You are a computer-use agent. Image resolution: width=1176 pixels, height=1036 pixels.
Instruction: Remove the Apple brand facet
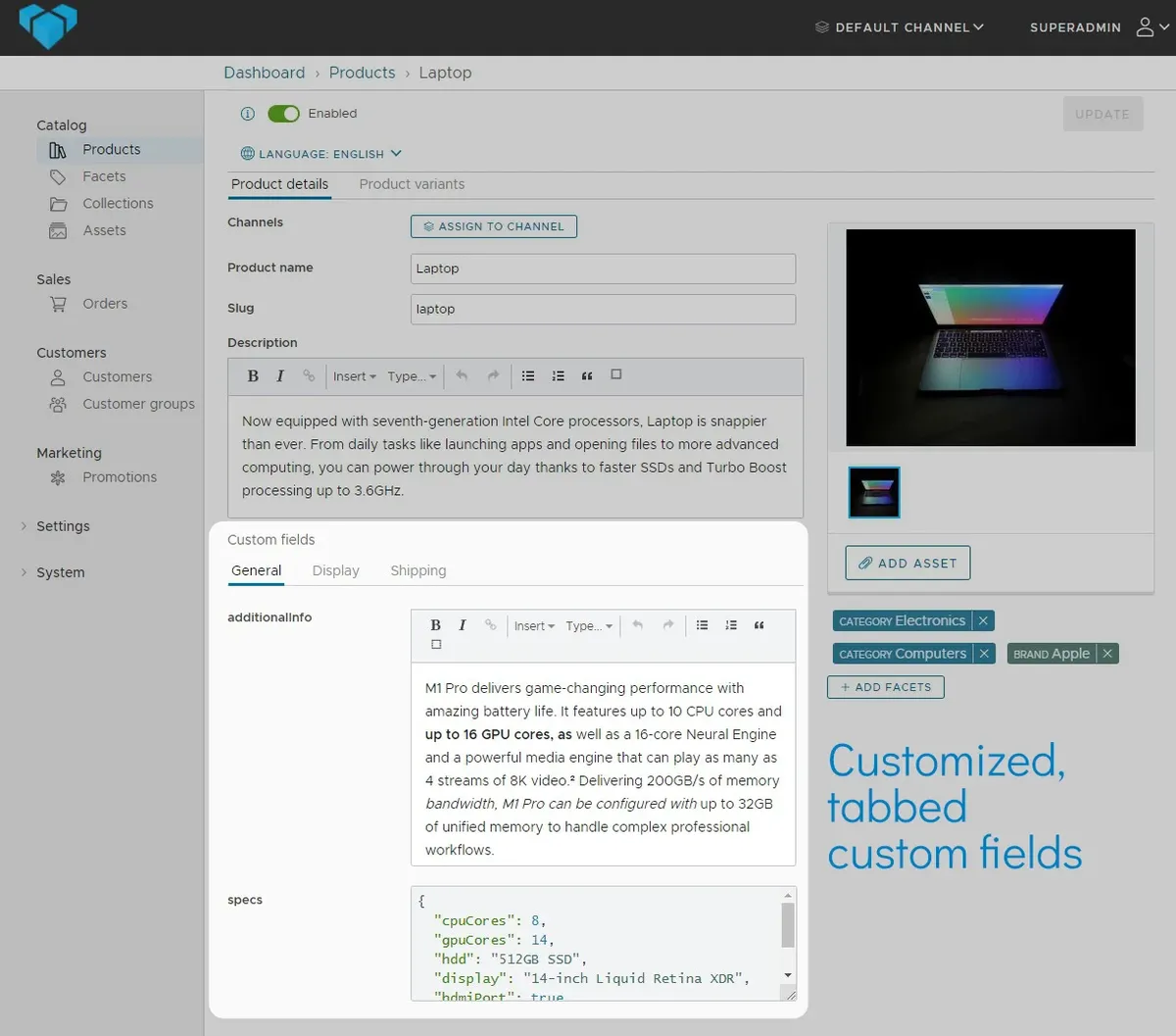pos(1107,654)
